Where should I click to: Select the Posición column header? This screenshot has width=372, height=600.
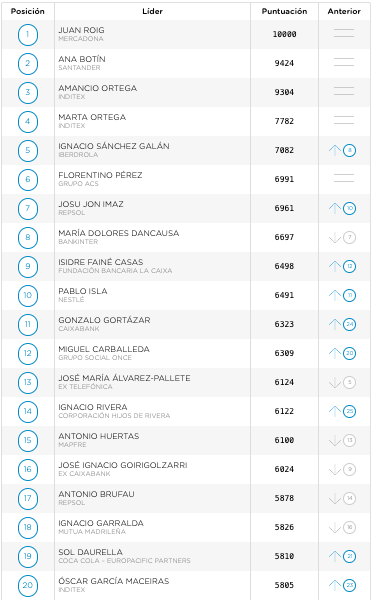(28, 11)
